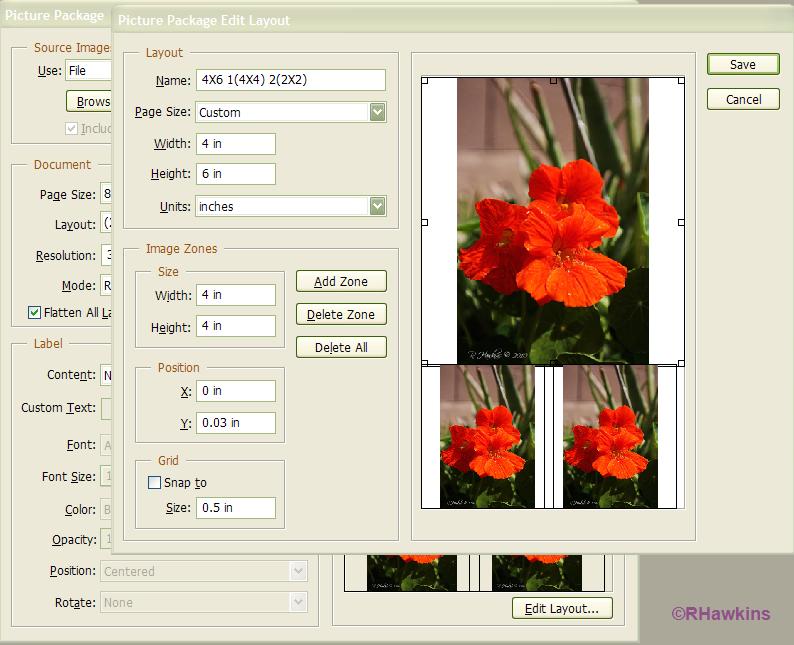Delete the selected image zone
The height and width of the screenshot is (645, 794).
pyautogui.click(x=341, y=314)
